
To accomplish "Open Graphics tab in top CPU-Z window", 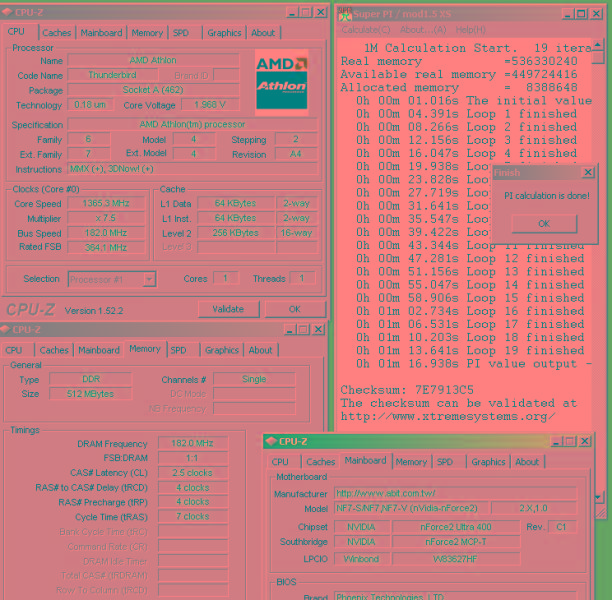I will click(224, 33).
